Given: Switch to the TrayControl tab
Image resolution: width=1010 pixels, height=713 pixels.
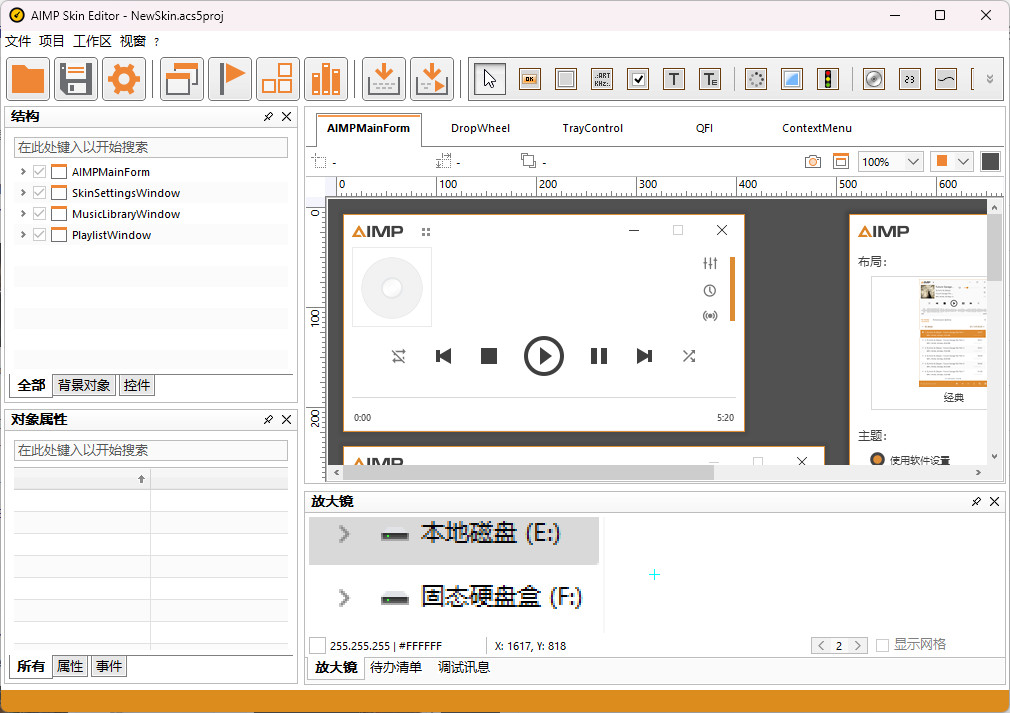Looking at the screenshot, I should pyautogui.click(x=593, y=128).
